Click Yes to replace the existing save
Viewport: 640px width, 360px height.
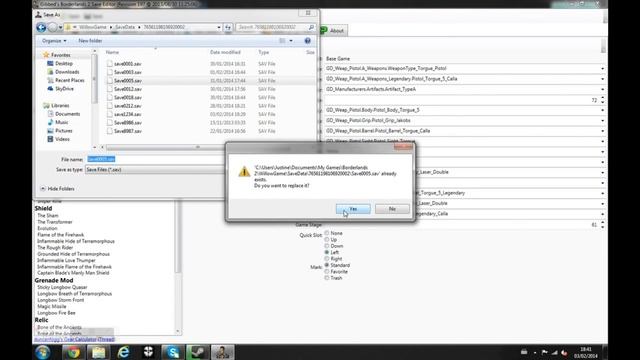(353, 209)
